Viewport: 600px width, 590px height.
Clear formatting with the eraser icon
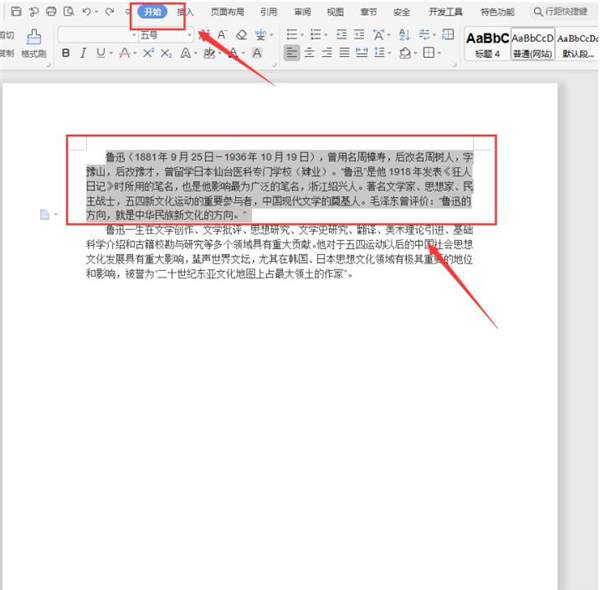tap(241, 35)
